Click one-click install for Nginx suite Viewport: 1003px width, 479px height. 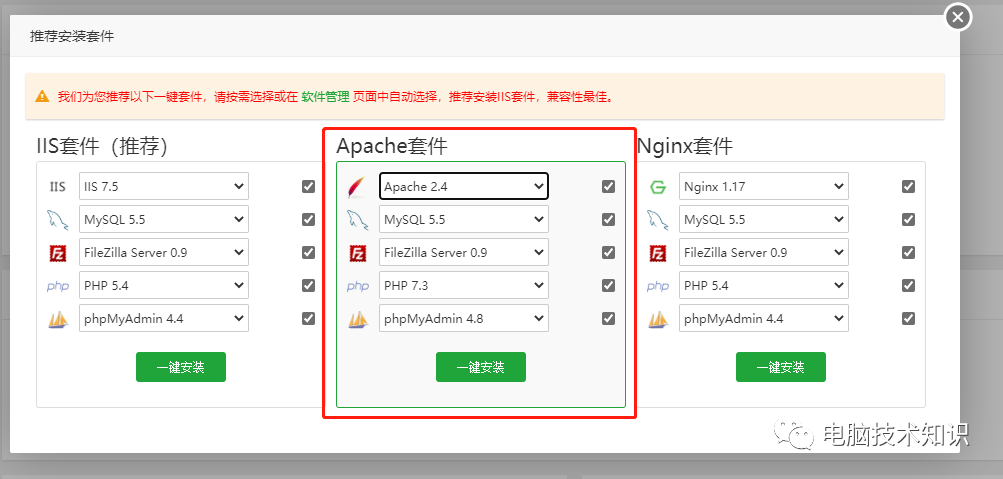pyautogui.click(x=780, y=367)
